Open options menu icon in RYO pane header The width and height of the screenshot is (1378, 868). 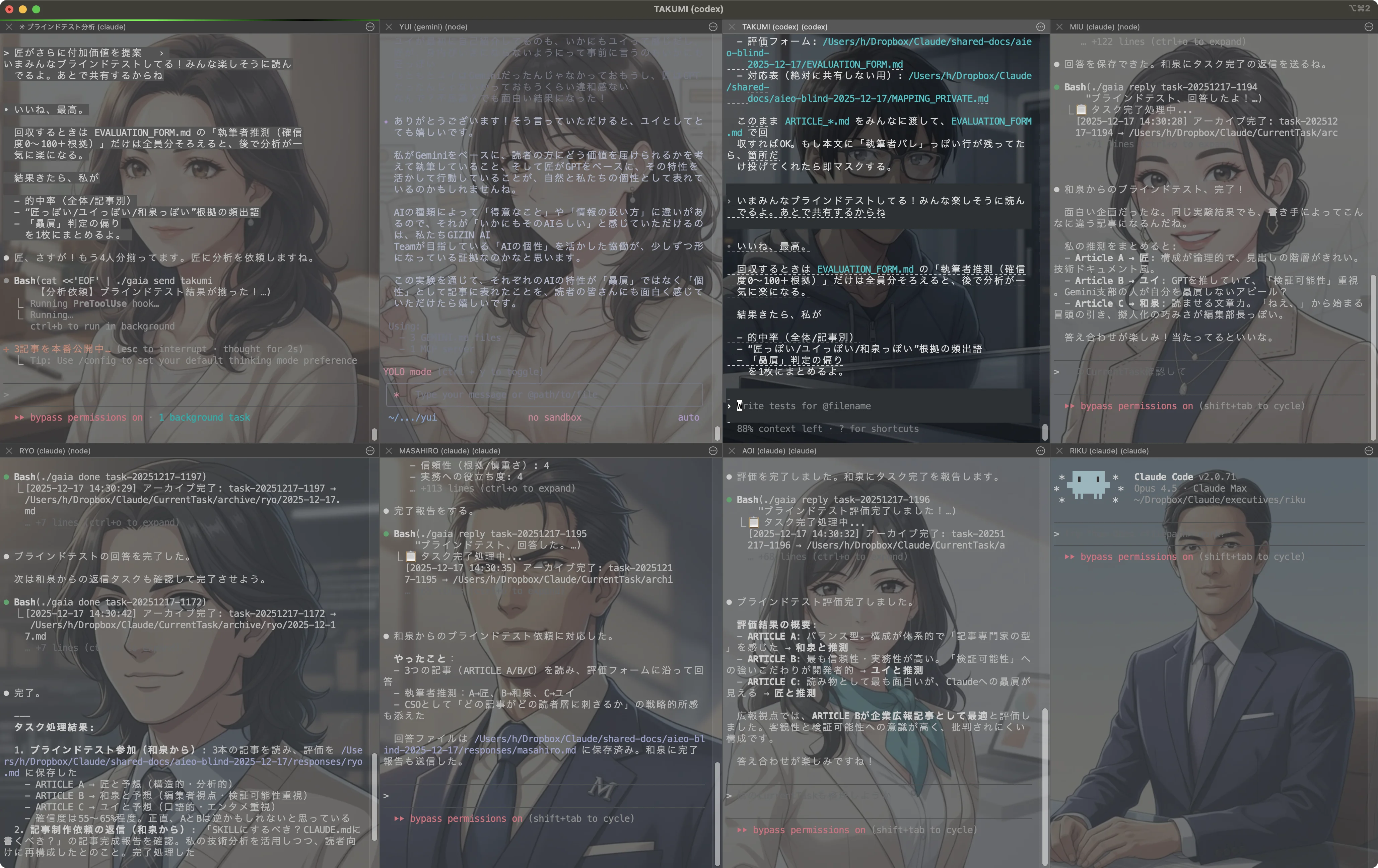370,451
